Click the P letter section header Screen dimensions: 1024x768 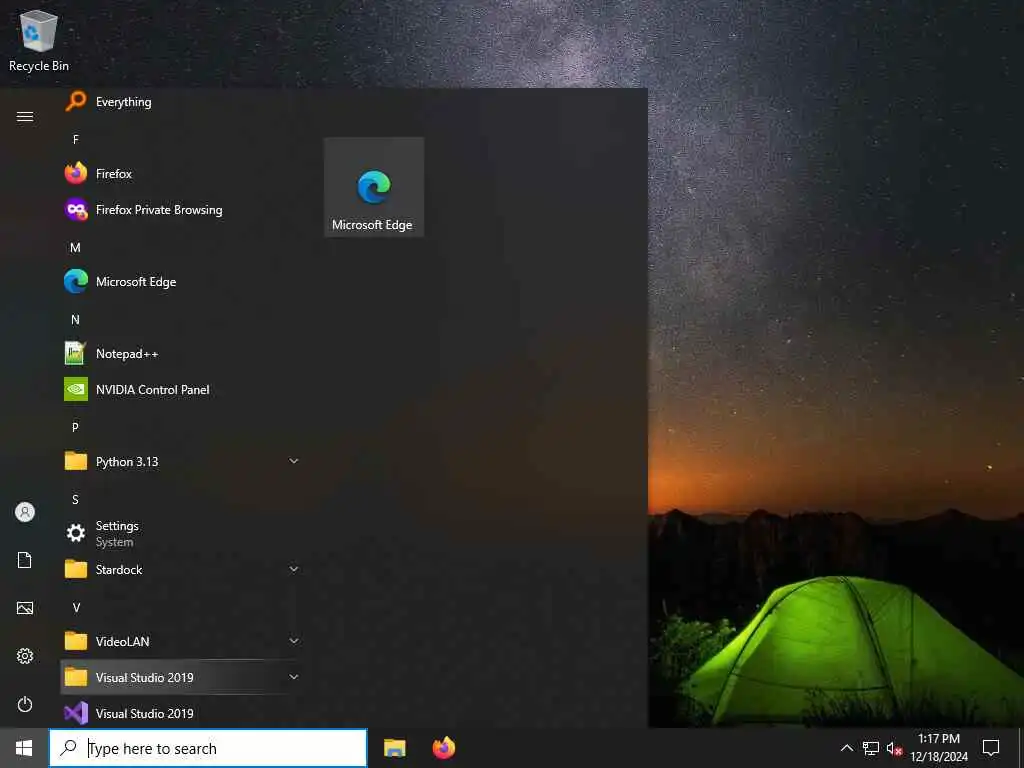tap(75, 427)
